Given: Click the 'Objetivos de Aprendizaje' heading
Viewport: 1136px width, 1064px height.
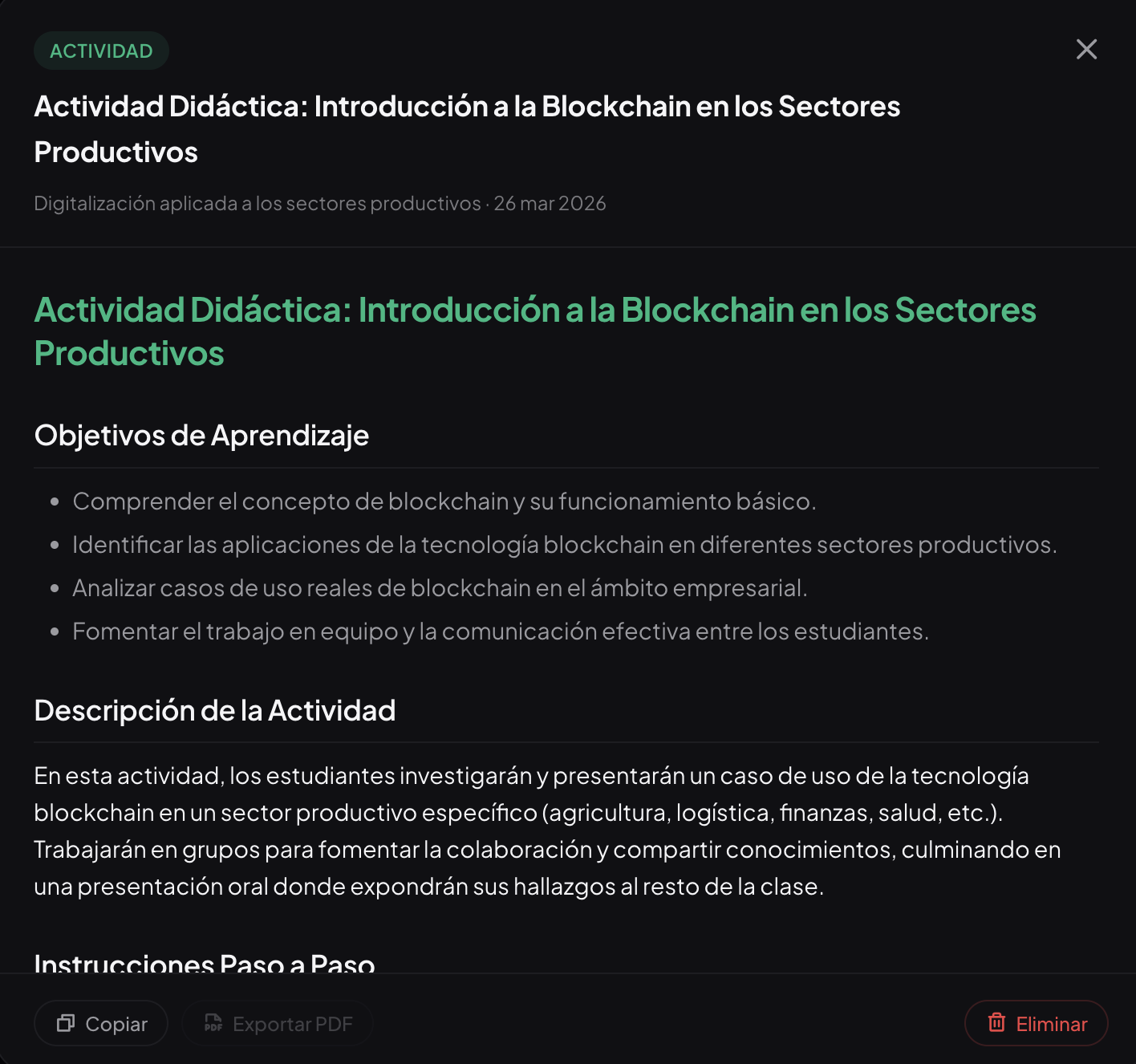Looking at the screenshot, I should pos(201,436).
